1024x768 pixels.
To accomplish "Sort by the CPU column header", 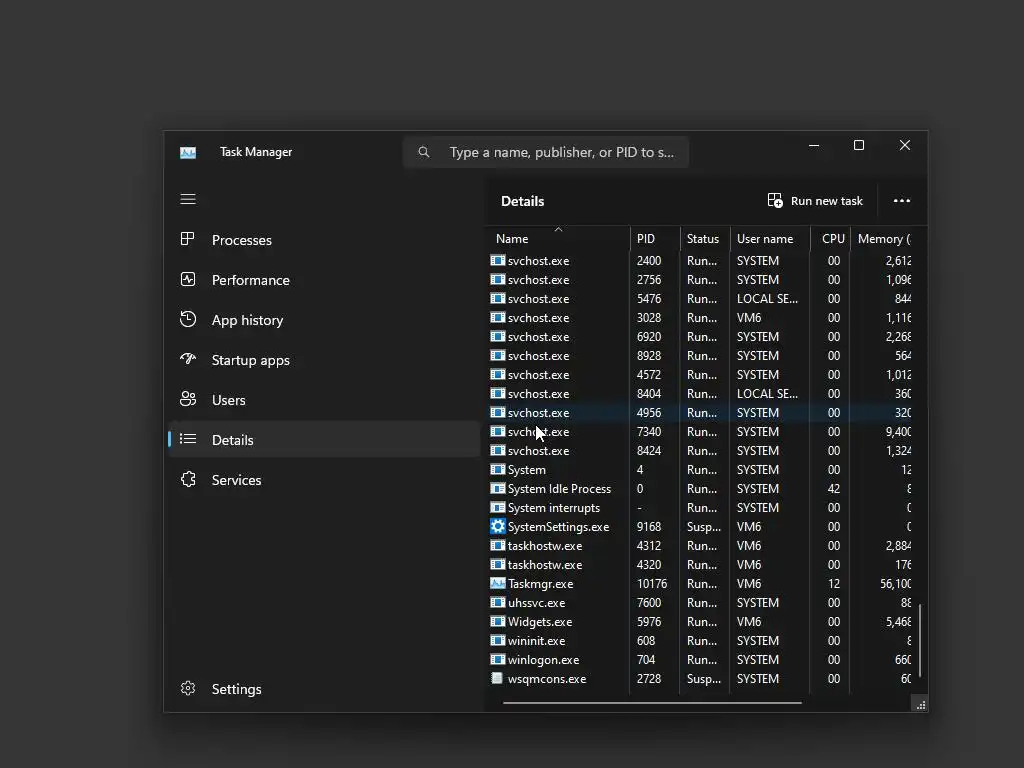I will (830, 238).
